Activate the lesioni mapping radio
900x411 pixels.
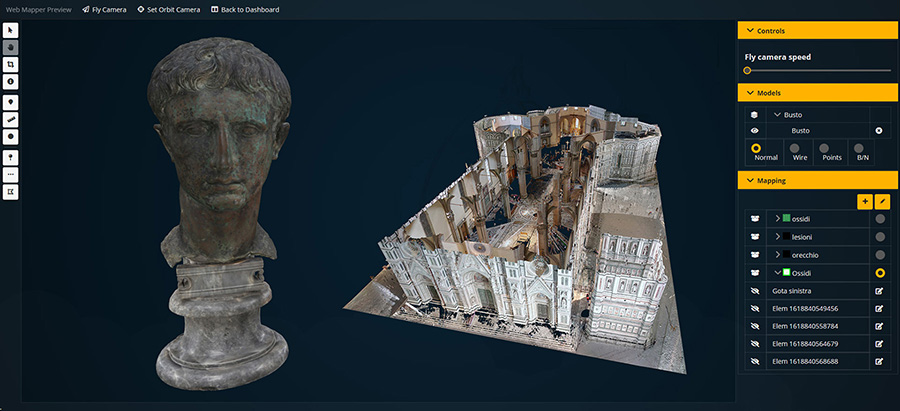pyautogui.click(x=880, y=236)
